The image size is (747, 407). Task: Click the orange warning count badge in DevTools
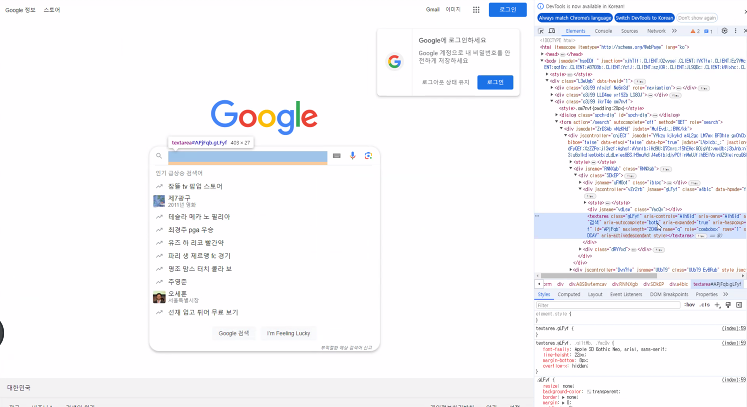695,31
